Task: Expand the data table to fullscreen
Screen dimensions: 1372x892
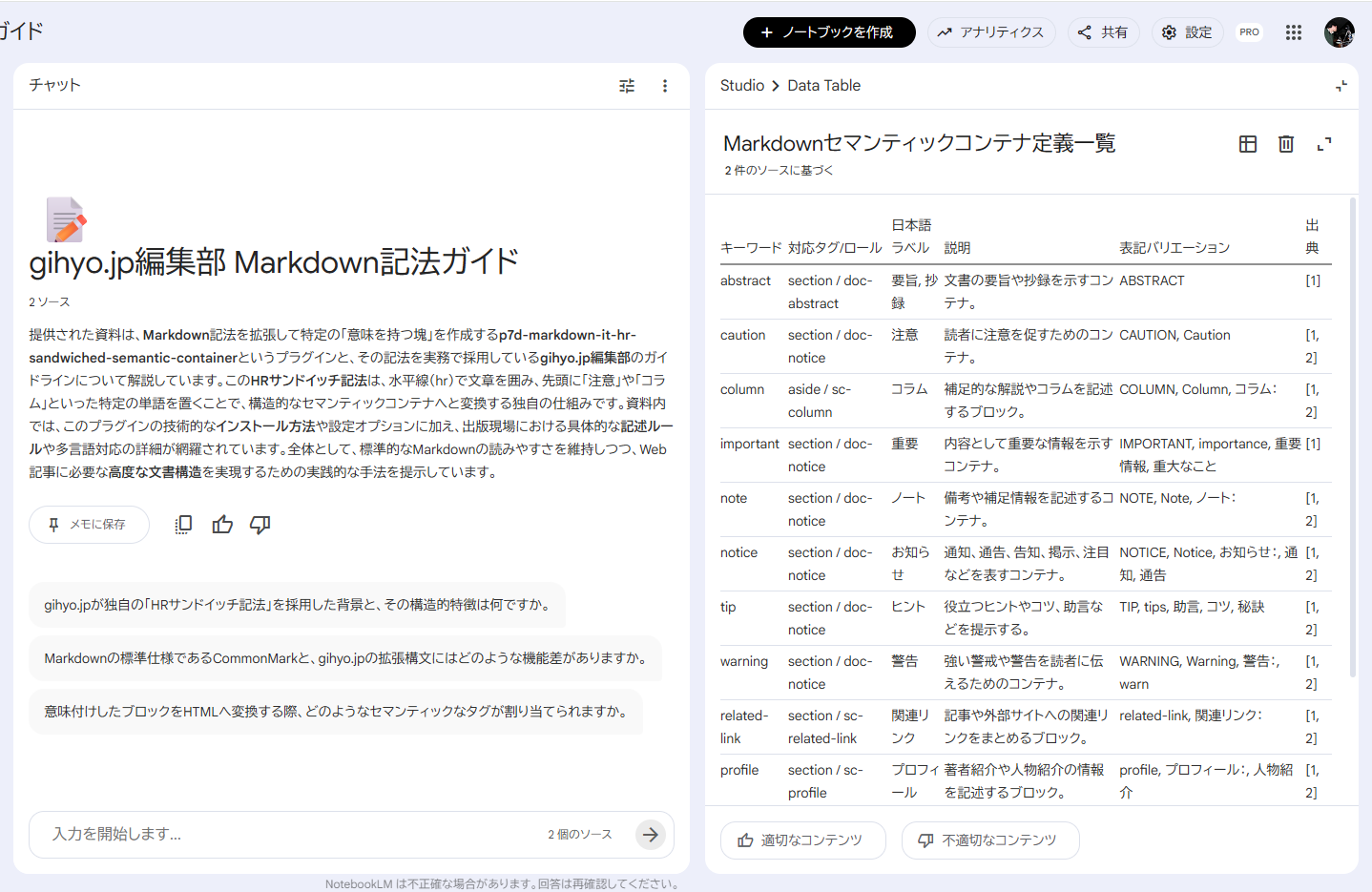Action: (1324, 144)
